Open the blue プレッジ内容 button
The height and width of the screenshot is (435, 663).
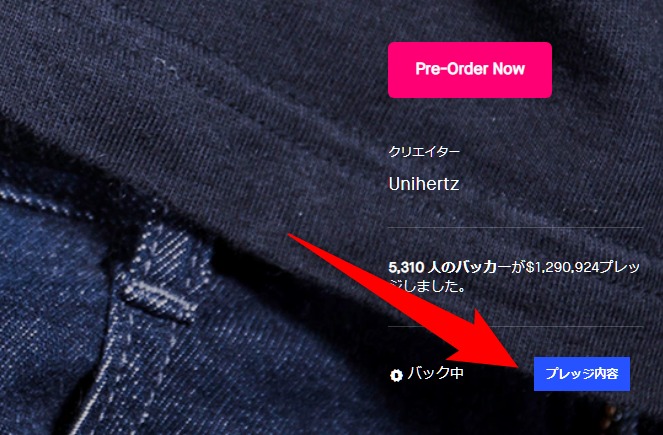point(582,374)
